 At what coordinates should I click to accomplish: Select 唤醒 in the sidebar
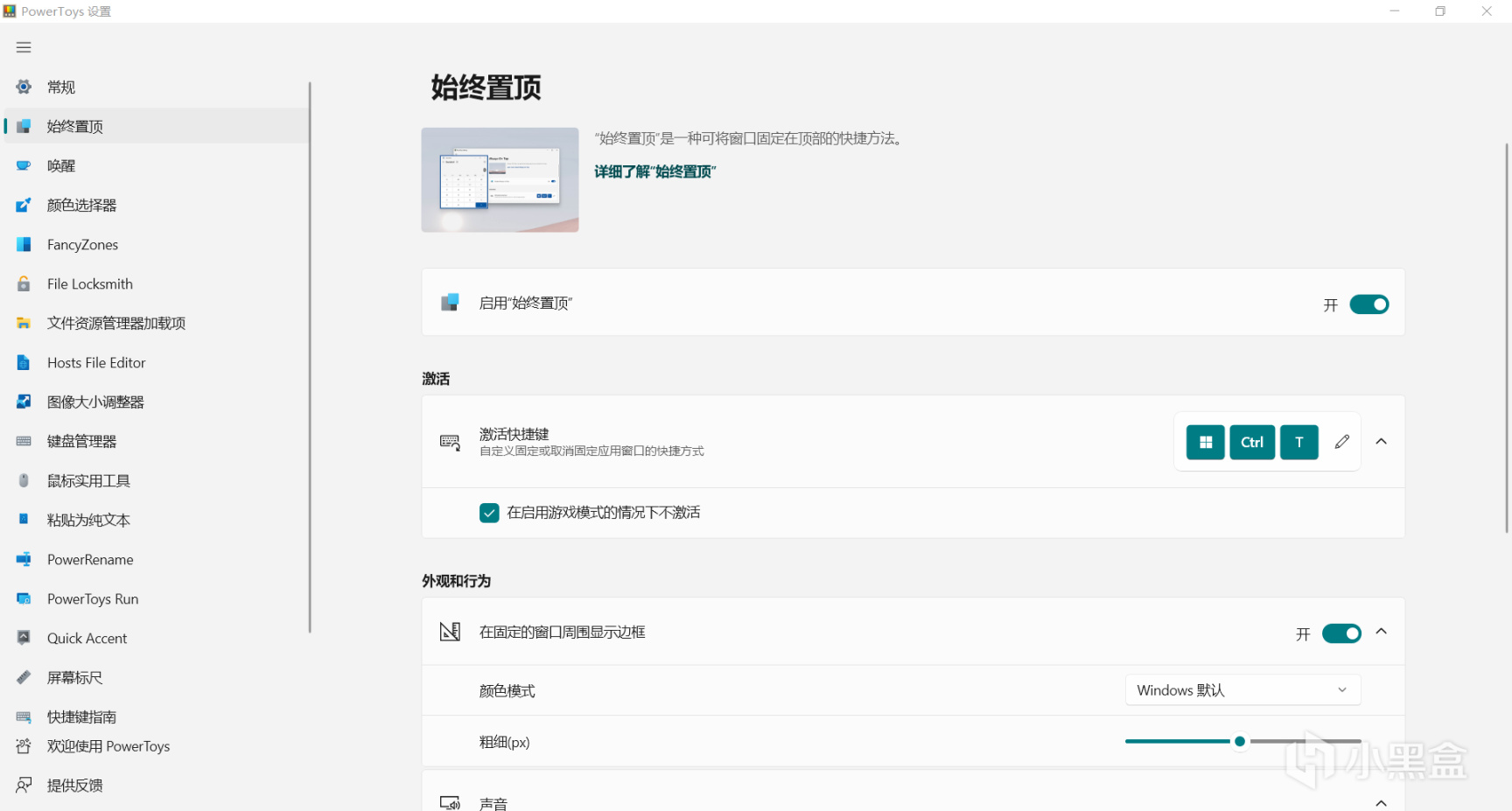157,165
